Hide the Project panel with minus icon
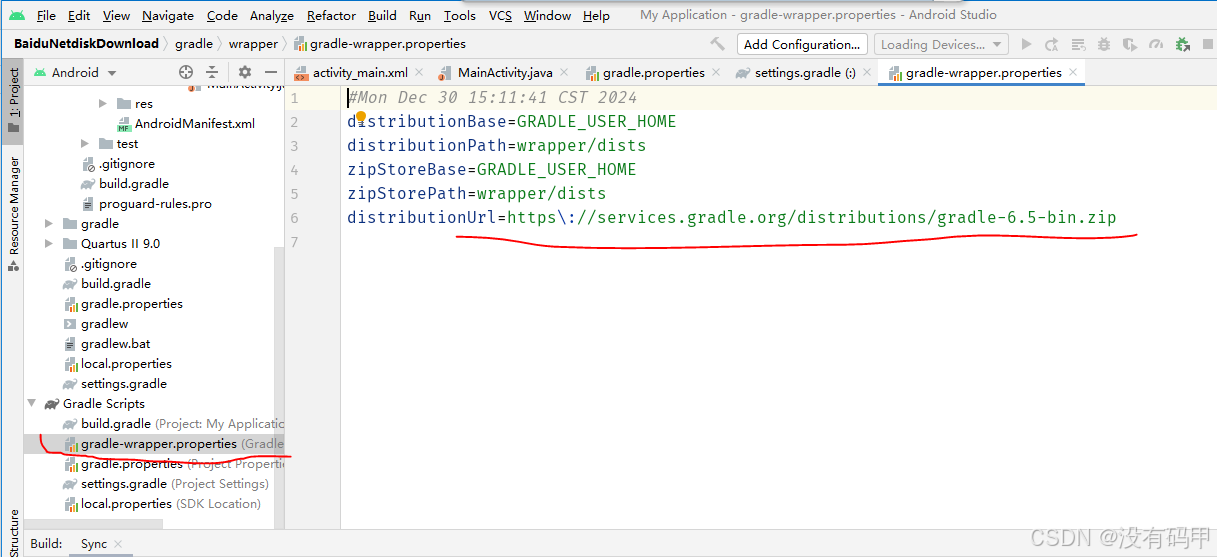 (270, 72)
